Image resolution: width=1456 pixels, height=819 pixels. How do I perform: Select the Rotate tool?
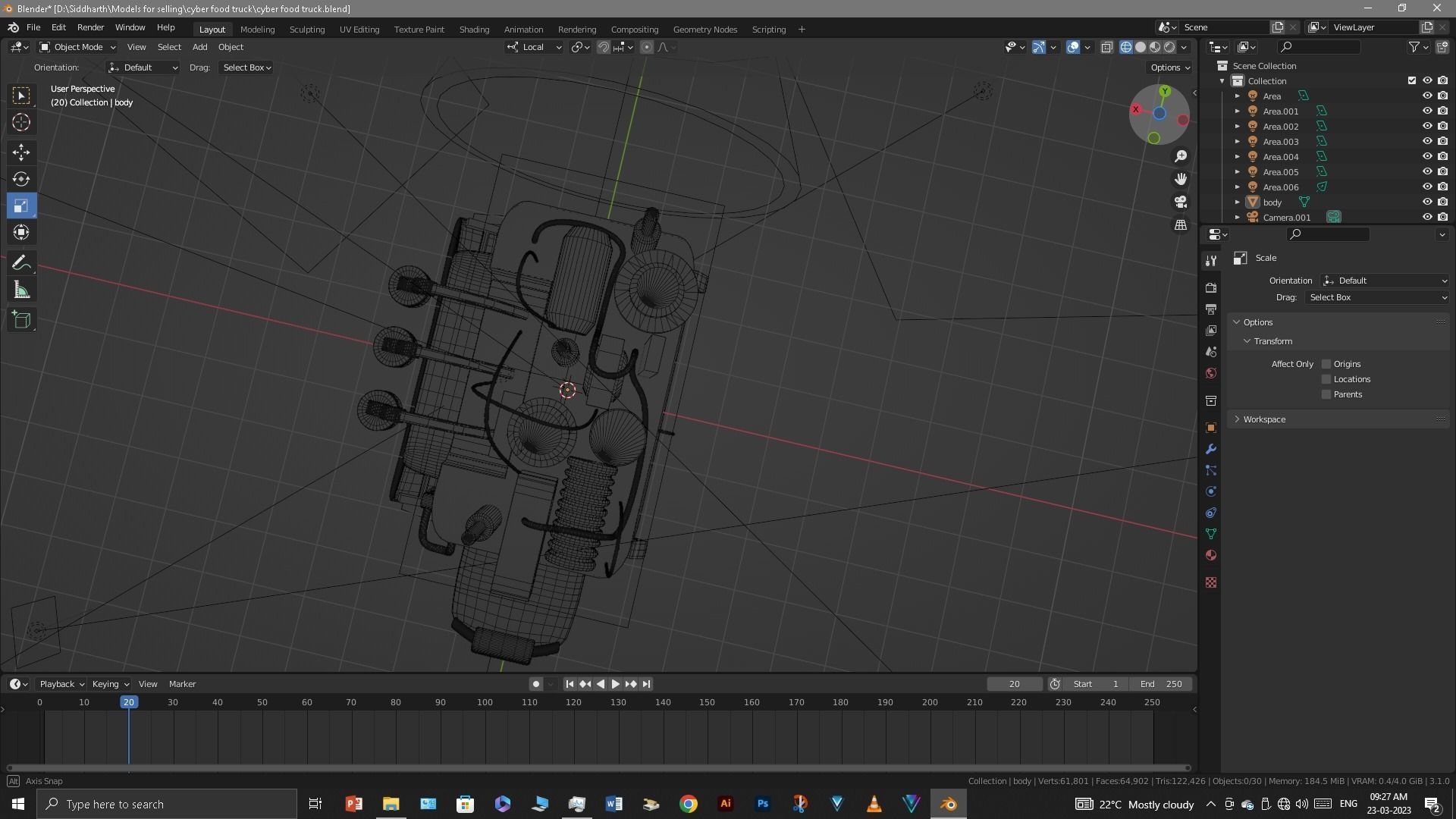click(21, 179)
